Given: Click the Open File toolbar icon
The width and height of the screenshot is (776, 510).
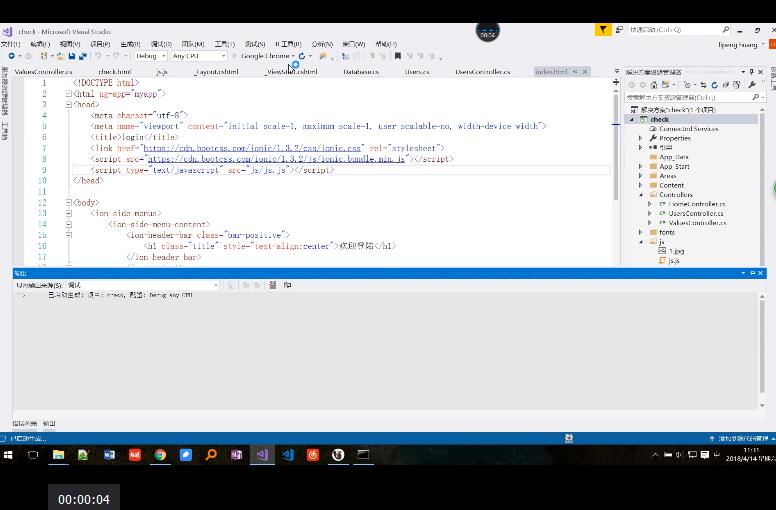Looking at the screenshot, I should click(60, 56).
